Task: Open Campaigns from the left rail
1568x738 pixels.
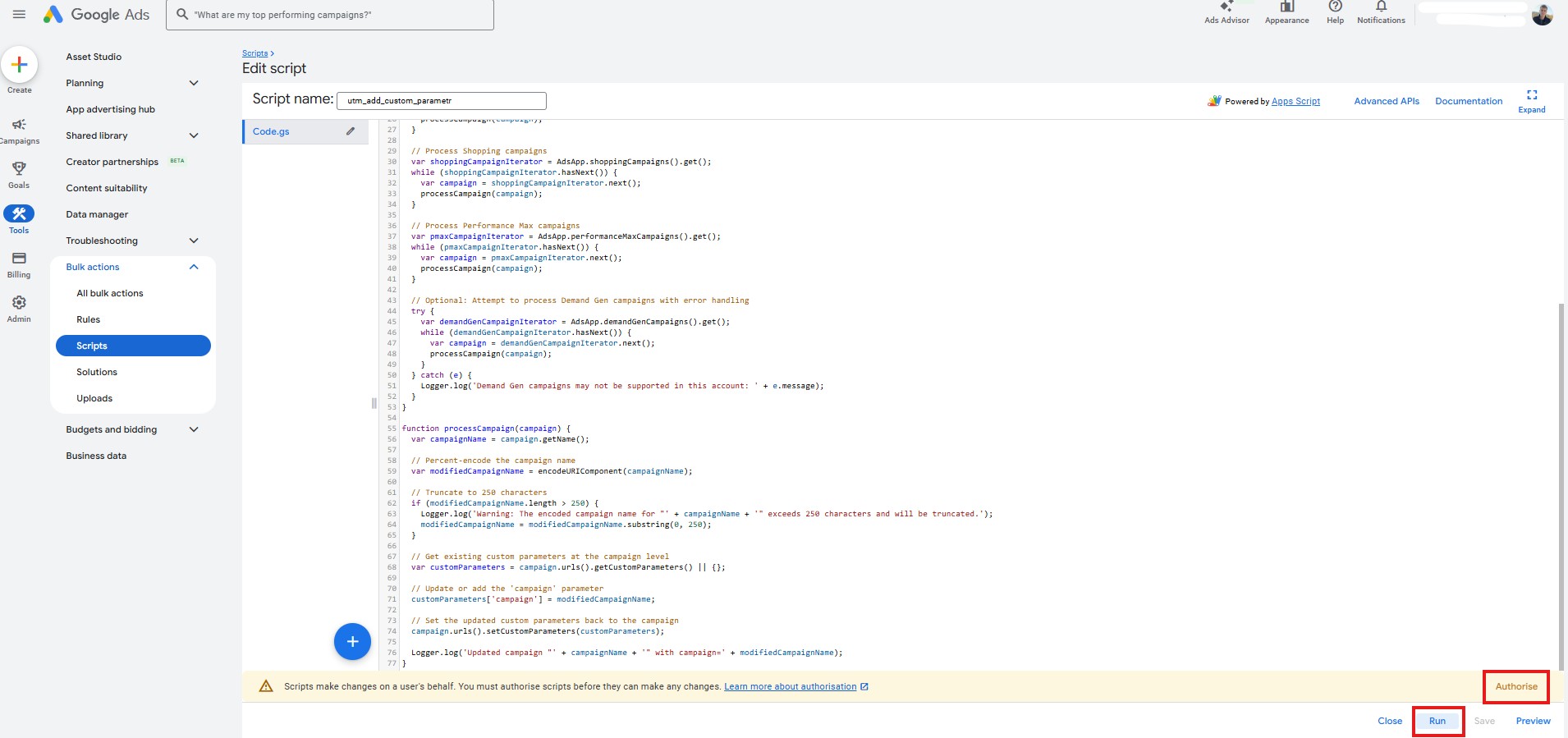Action: tap(19, 126)
